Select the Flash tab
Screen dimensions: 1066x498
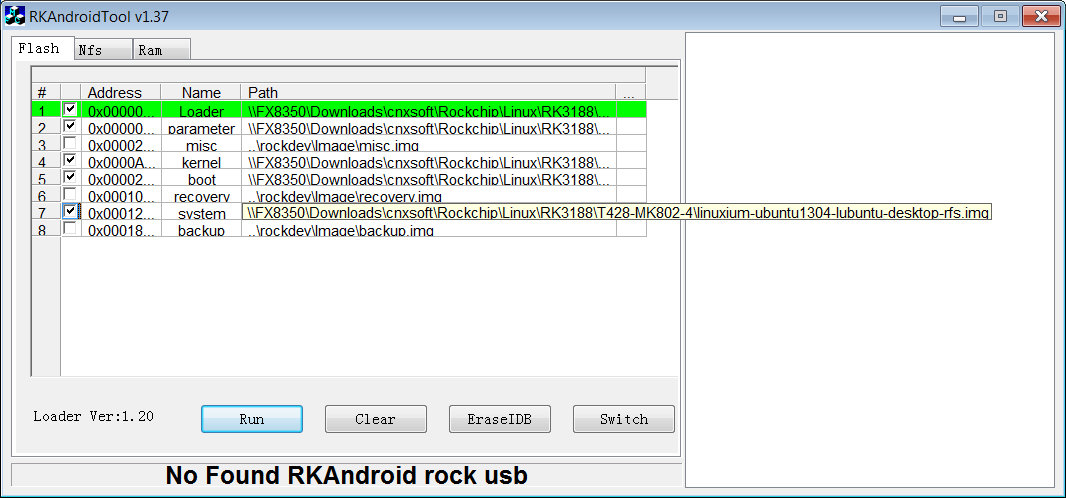click(x=43, y=48)
